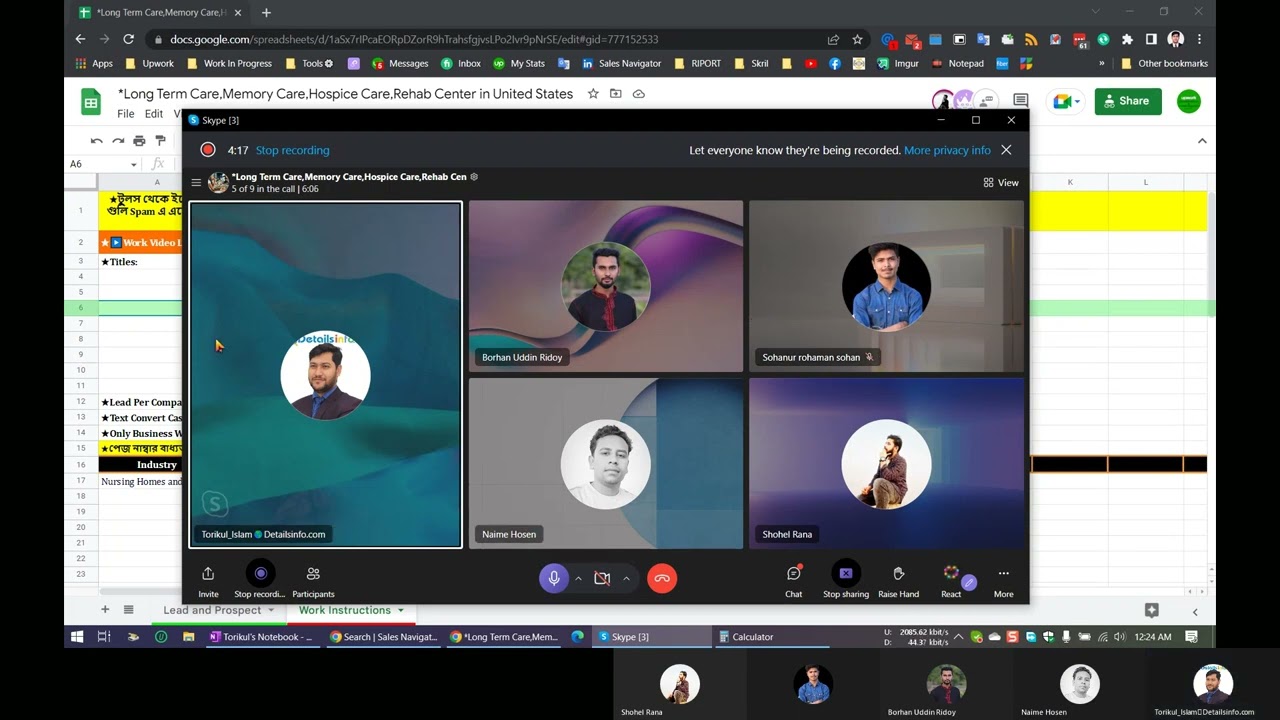Image resolution: width=1280 pixels, height=720 pixels.
Task: Dismiss the recording notification banner
Action: 1006,150
